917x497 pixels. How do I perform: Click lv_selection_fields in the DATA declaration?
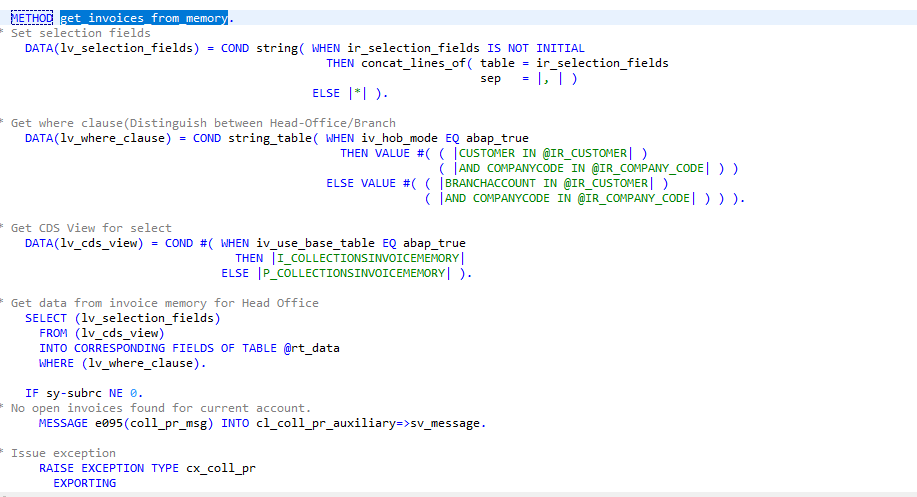click(x=127, y=48)
